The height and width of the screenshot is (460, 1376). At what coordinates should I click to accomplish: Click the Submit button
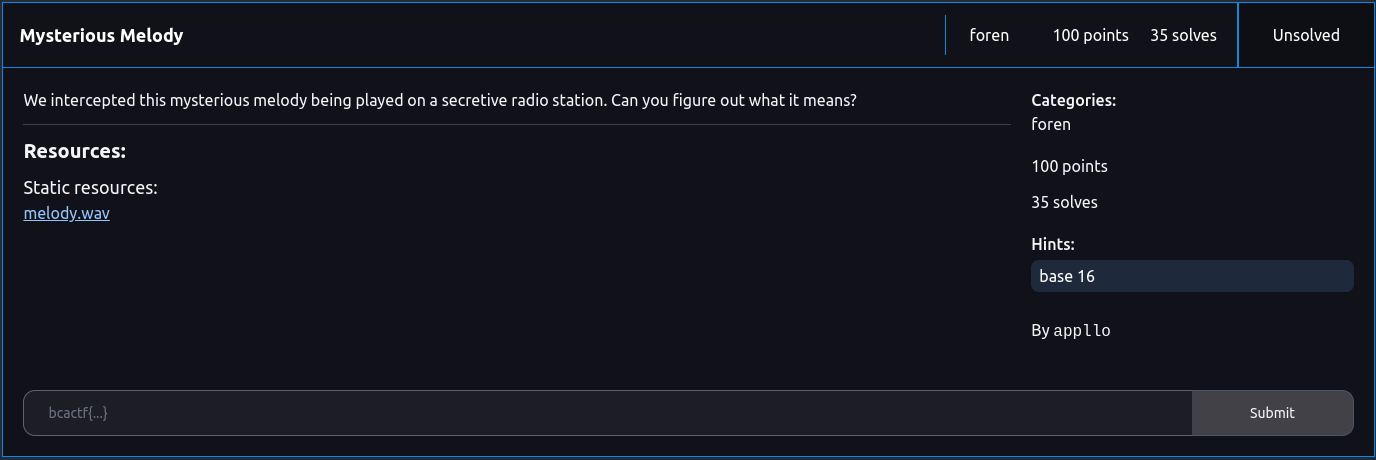pos(1272,413)
